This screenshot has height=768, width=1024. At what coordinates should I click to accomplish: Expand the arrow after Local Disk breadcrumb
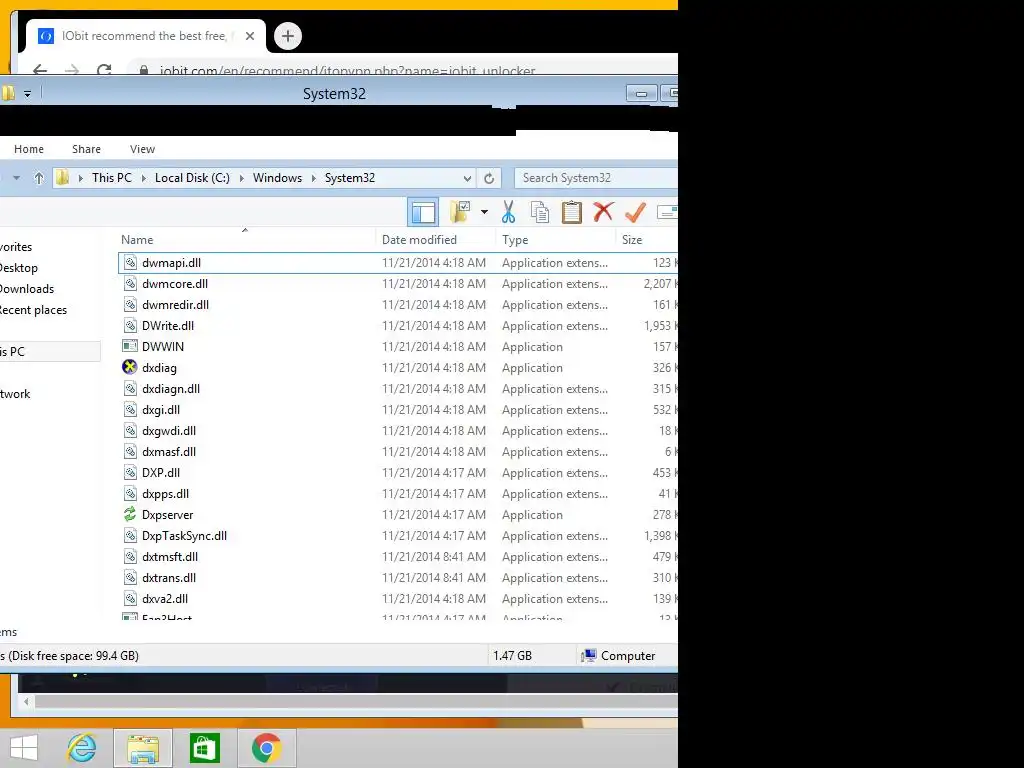[242, 178]
